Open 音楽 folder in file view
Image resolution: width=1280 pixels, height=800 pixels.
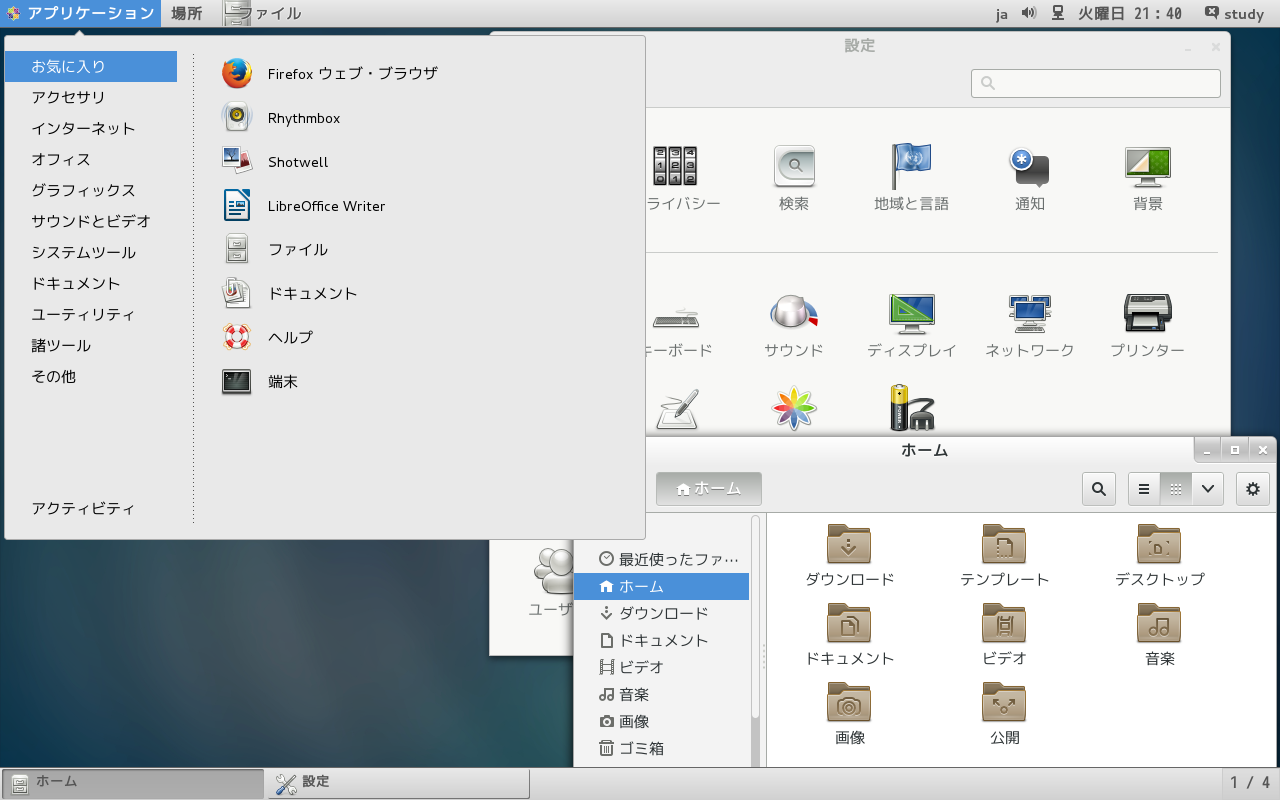pos(1159,634)
